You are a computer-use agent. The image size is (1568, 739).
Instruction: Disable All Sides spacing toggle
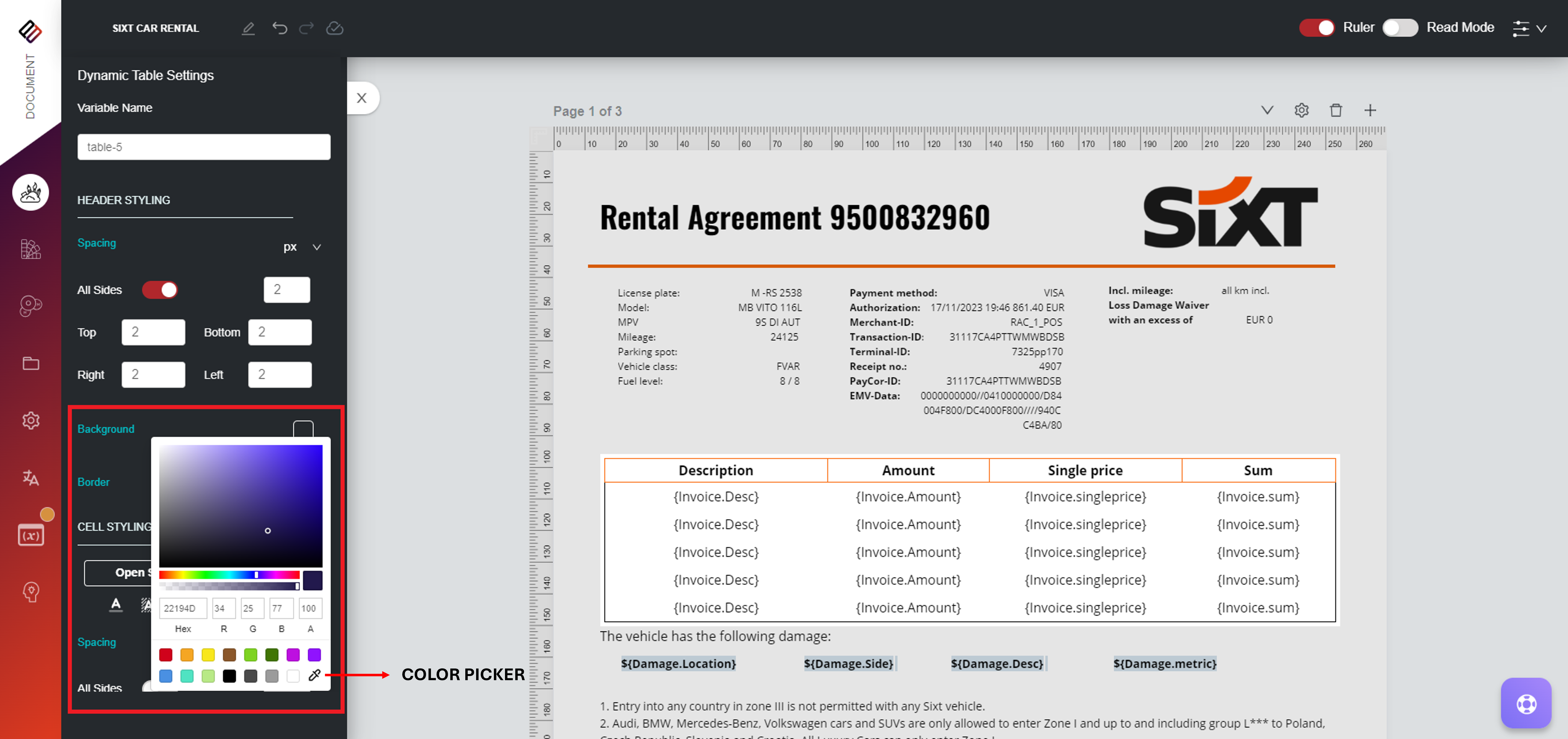coord(160,289)
